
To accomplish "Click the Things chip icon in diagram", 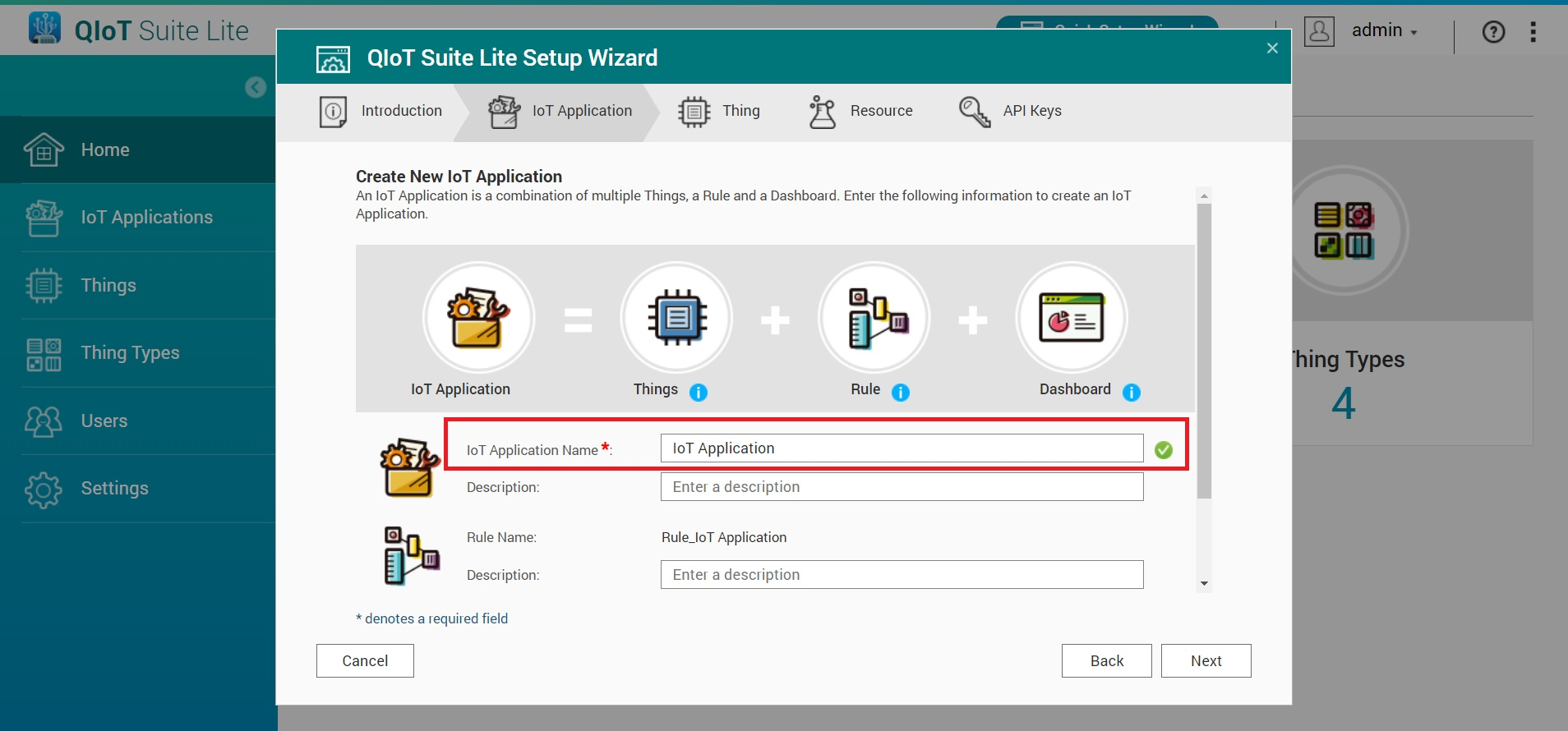I will tap(676, 318).
